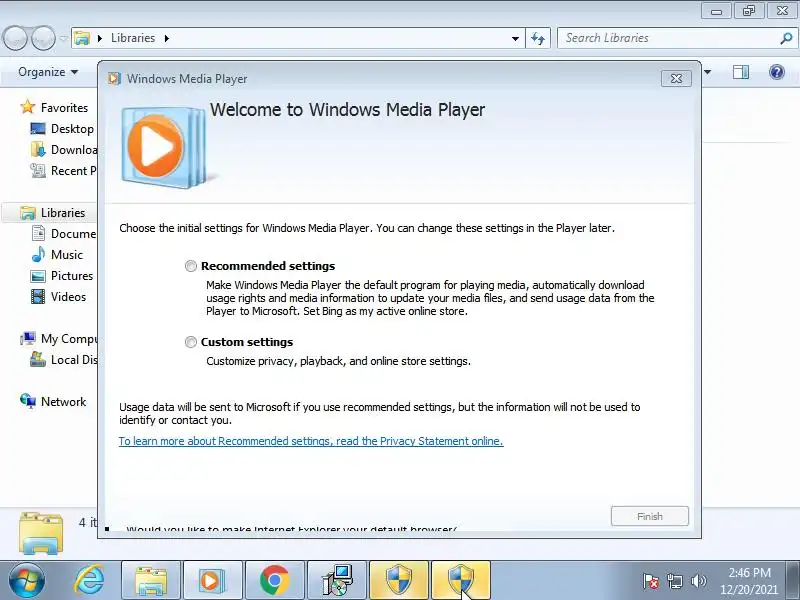The image size is (800, 600).
Task: Select My Computer in navigation pane
Action: click(69, 339)
